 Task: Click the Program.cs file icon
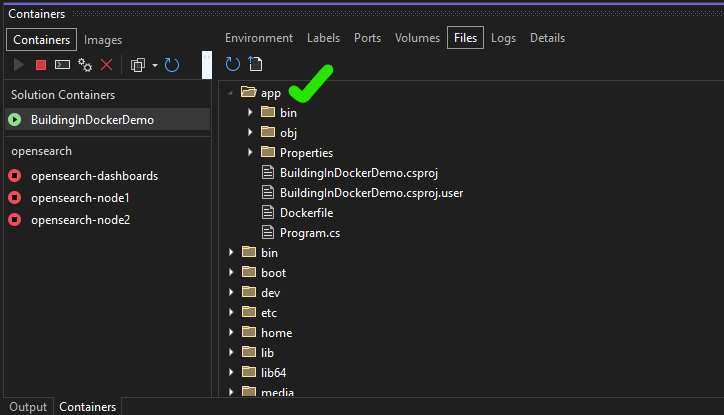pyautogui.click(x=268, y=232)
